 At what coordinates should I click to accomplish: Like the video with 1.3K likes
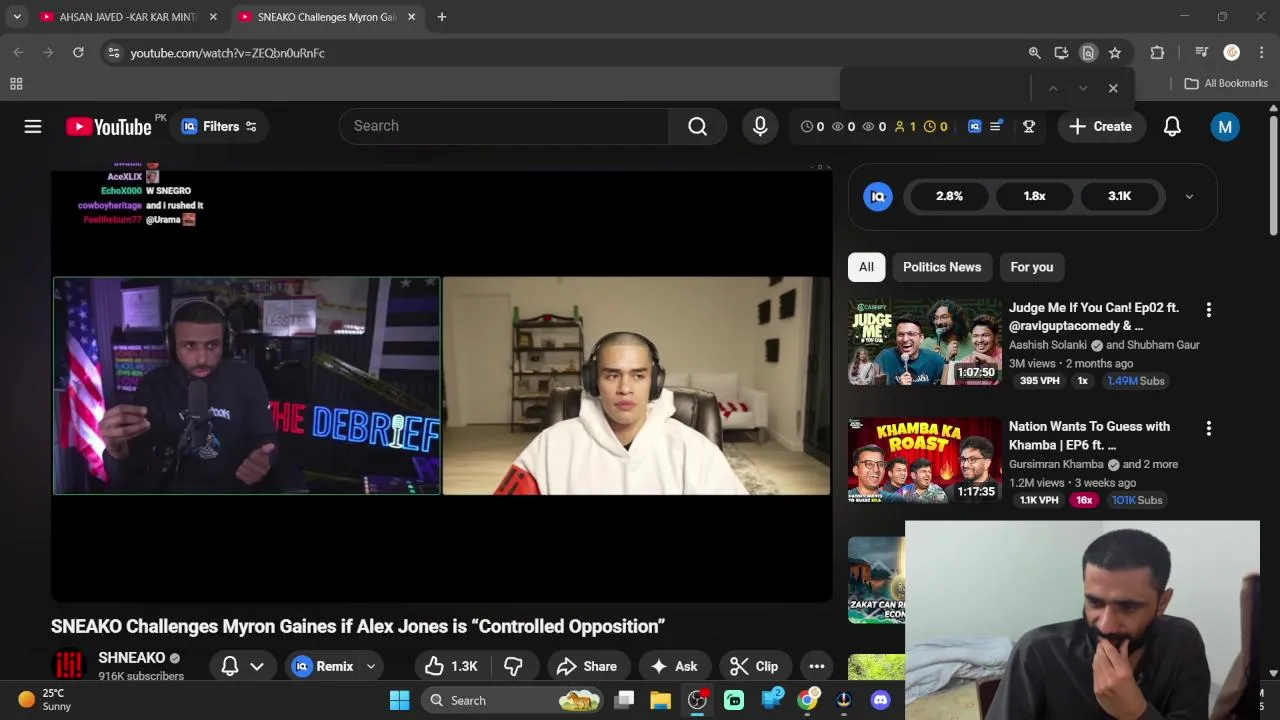[451, 666]
